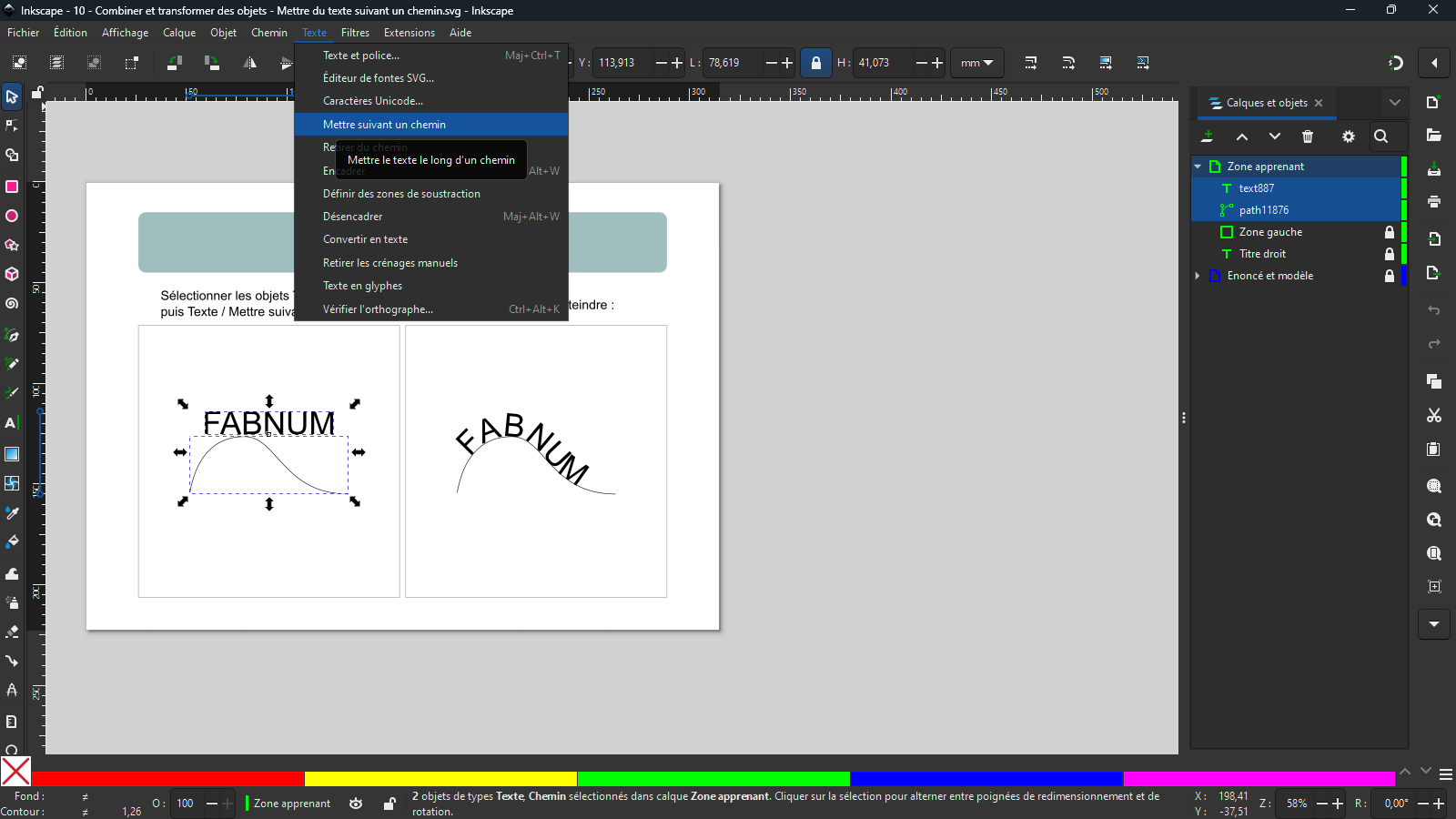Open the panel options chevron dropdown
Viewport: 1456px width, 819px height.
coord(1395,103)
